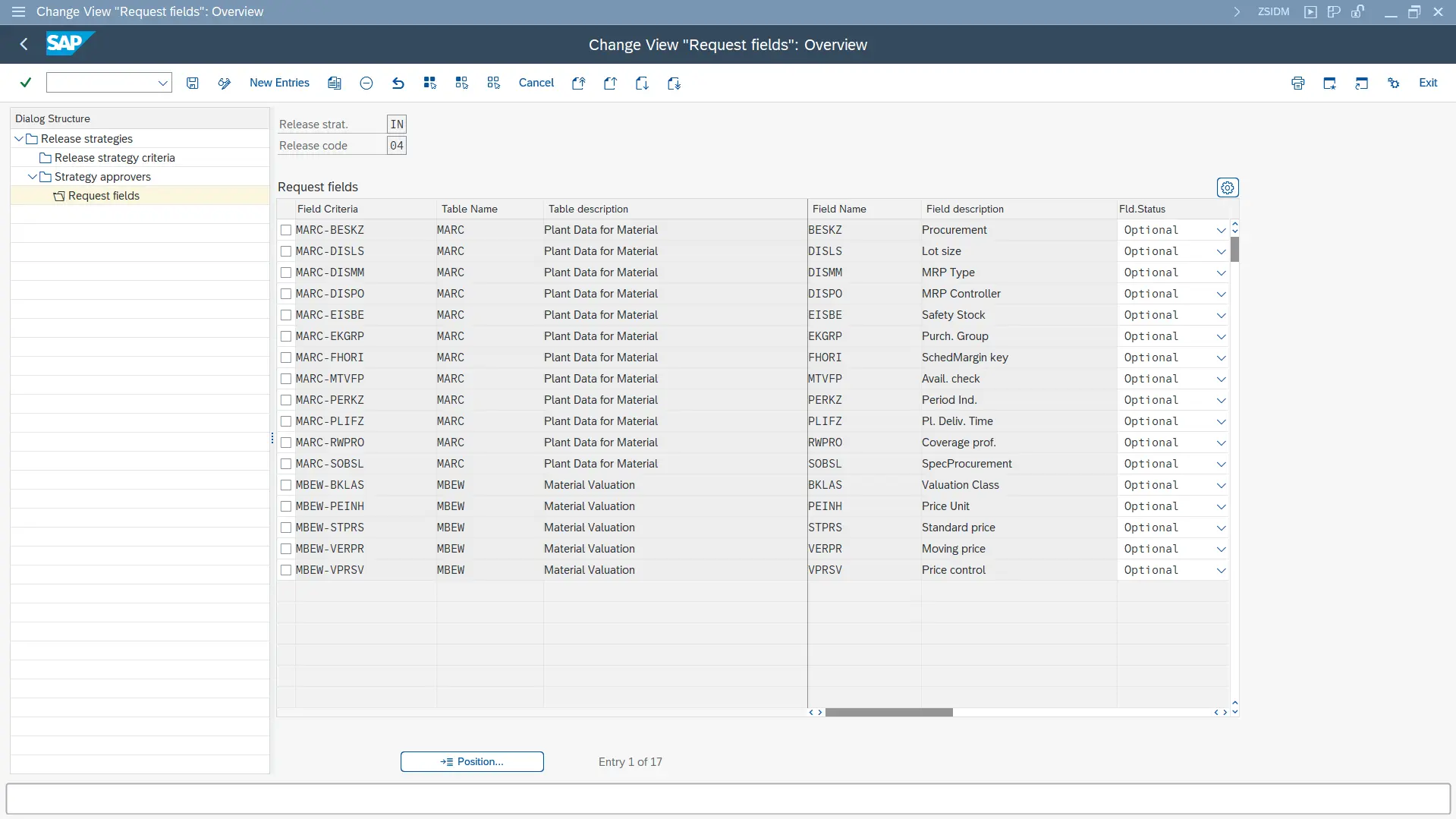Select Release strategy criteria tree item

coord(115,158)
